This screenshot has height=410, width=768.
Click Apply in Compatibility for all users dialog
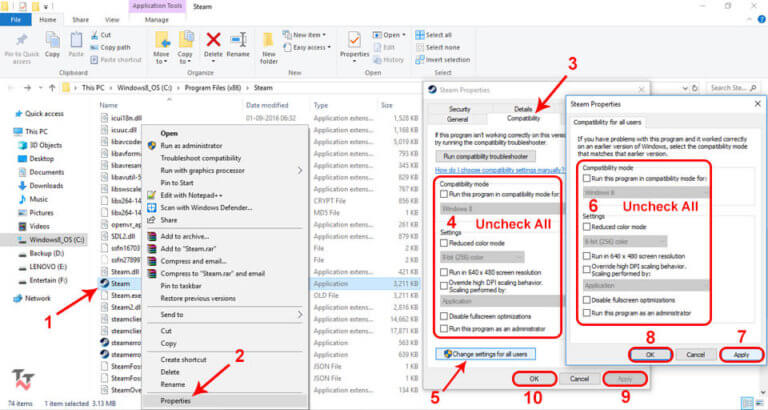[x=741, y=355]
